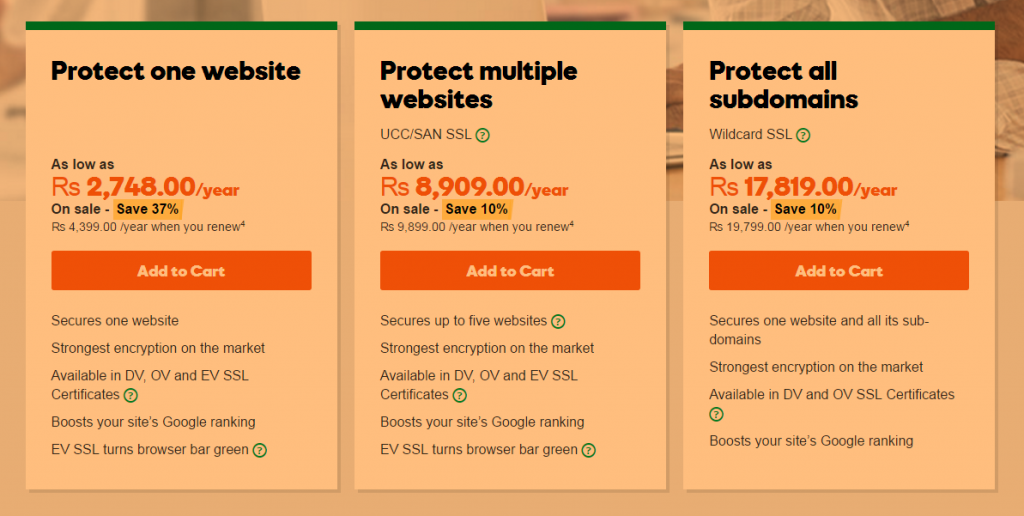Click Save 10% badge in subdomains card
Screen dimensions: 1024x516
click(x=805, y=209)
